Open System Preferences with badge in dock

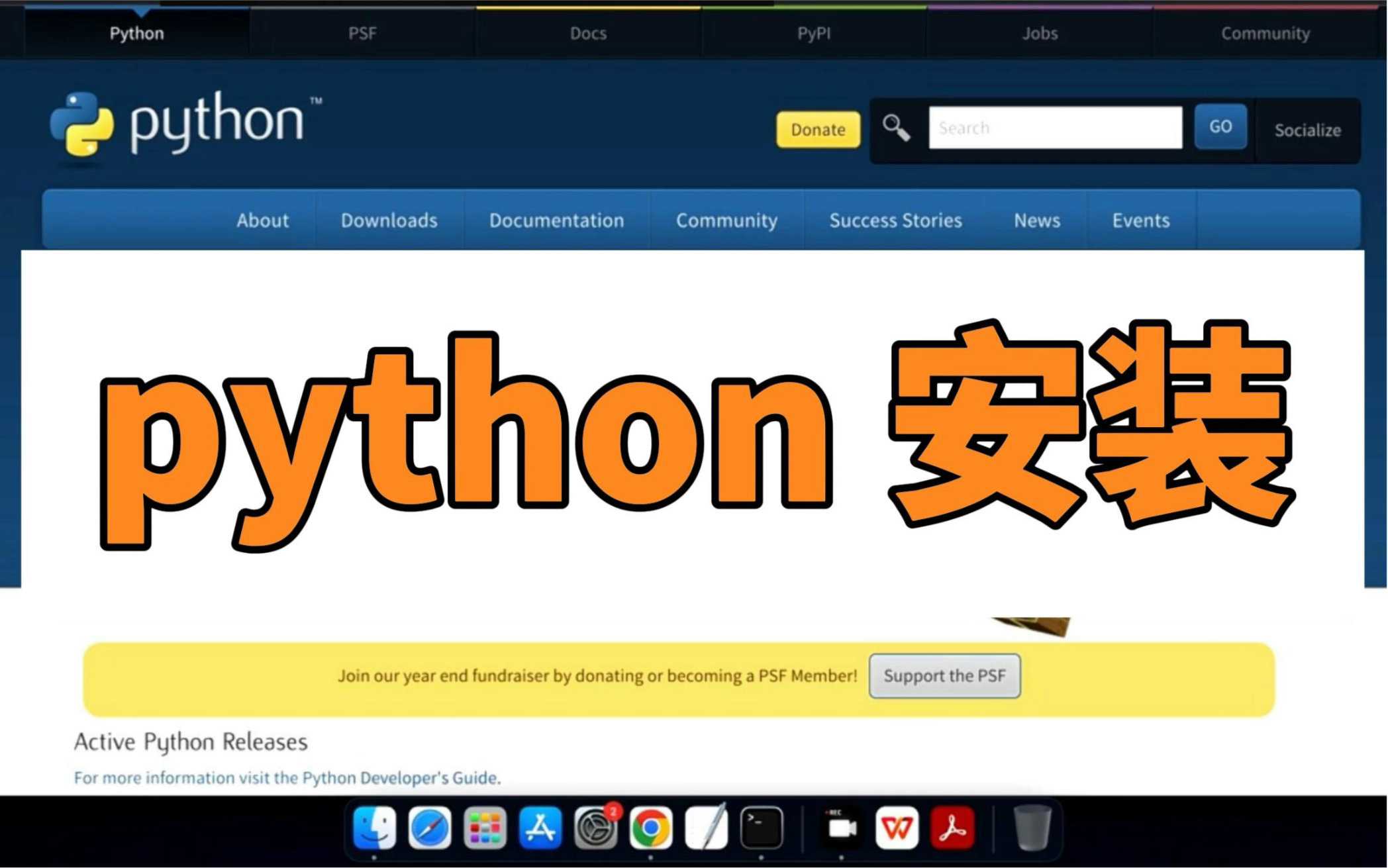click(596, 828)
